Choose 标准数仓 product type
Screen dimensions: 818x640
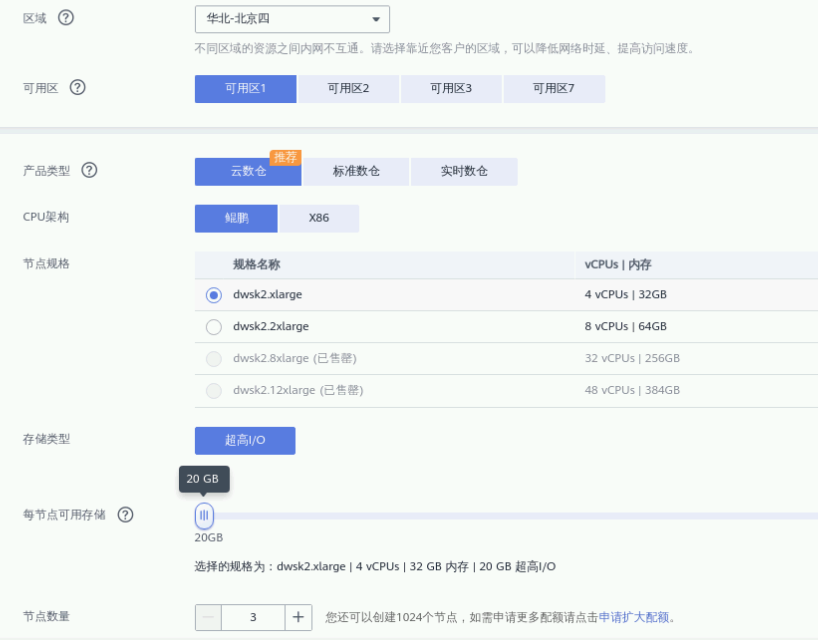click(356, 172)
